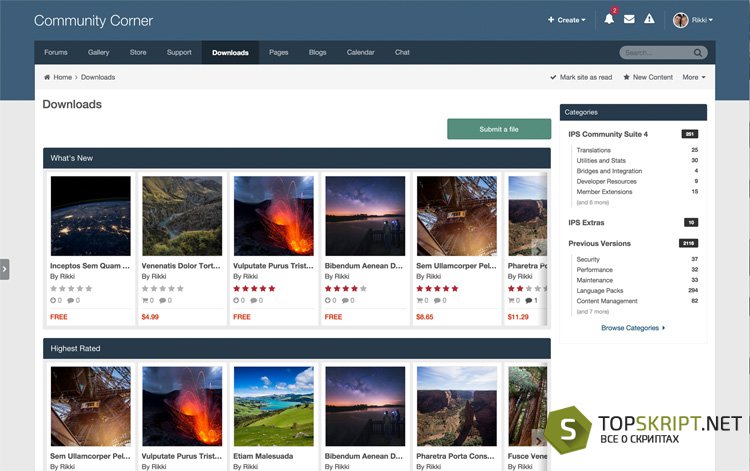
Task: Click the Home breadcrumb house icon
Action: pos(47,77)
